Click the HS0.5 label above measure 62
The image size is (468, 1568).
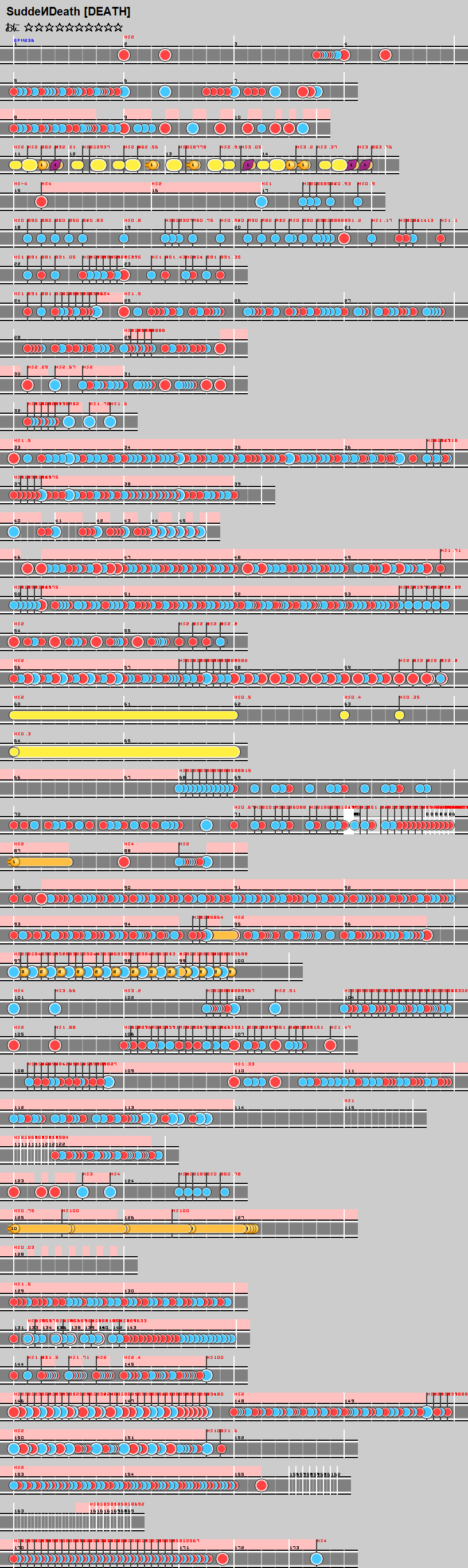243,697
